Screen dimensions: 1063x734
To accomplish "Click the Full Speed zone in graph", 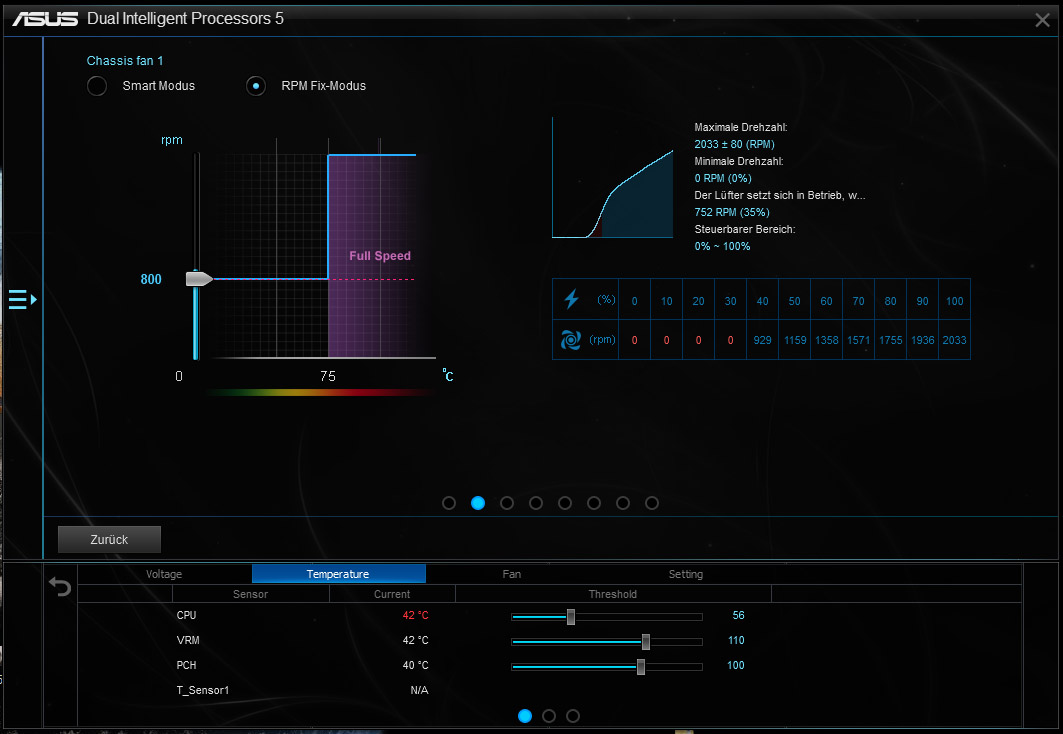I will (380, 256).
